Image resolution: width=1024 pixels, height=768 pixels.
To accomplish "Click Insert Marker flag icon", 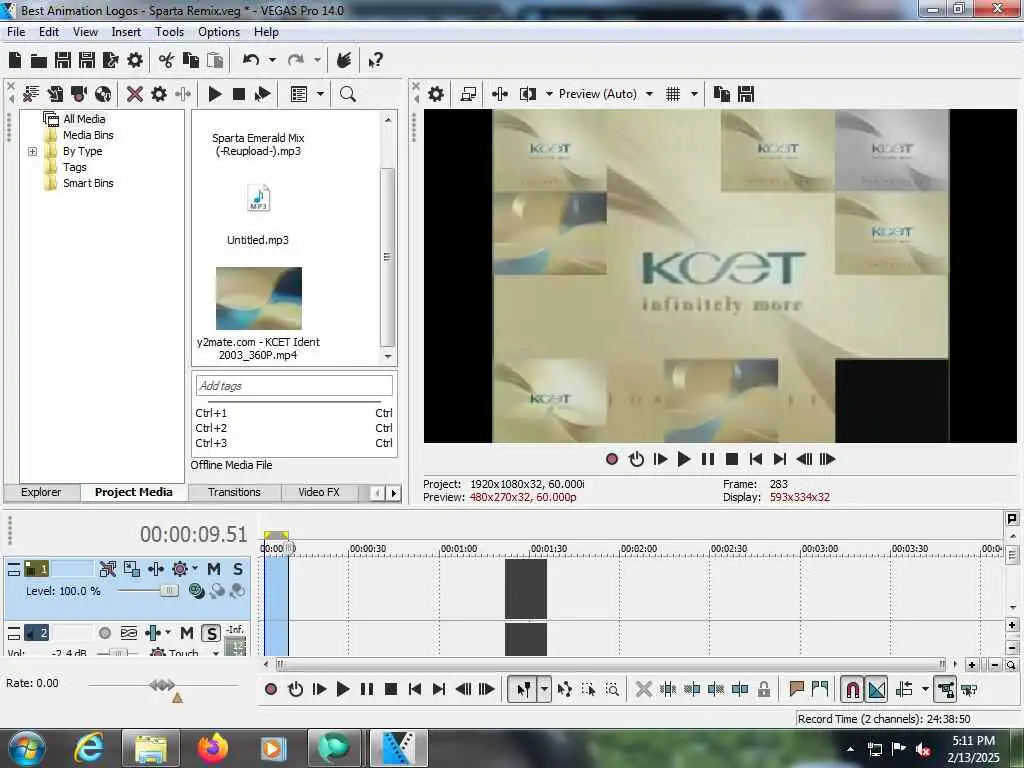I will [x=796, y=689].
